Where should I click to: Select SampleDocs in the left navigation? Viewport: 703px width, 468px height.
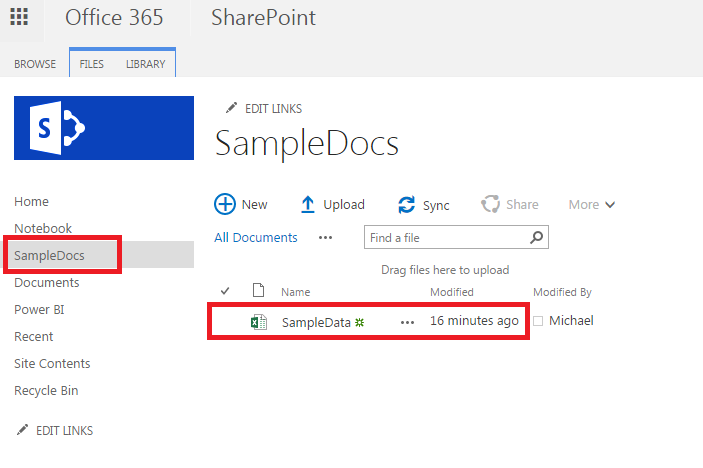coord(49,255)
